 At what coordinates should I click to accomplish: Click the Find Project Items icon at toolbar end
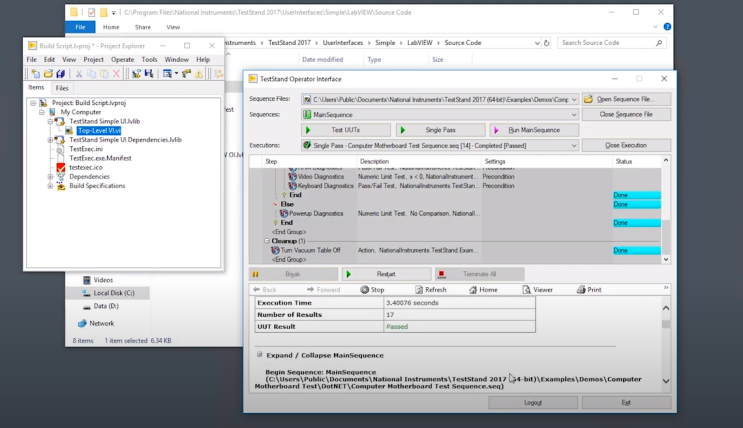coord(218,73)
